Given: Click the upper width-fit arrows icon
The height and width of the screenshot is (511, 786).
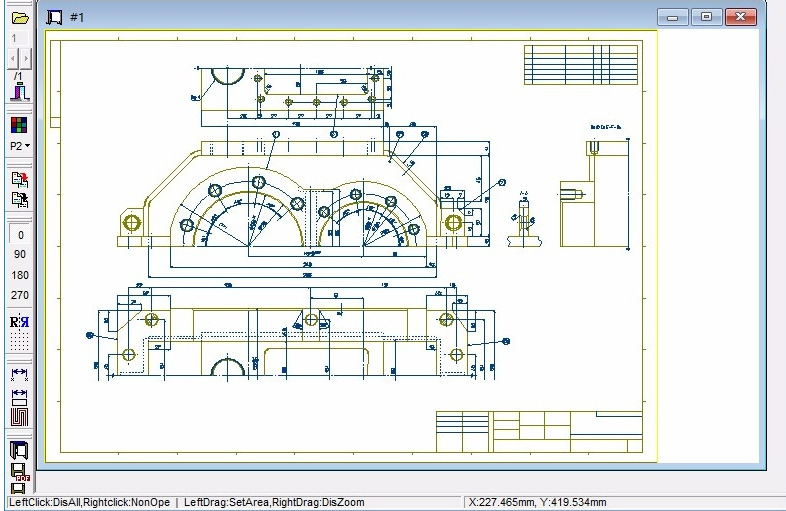Looking at the screenshot, I should 19,375.
